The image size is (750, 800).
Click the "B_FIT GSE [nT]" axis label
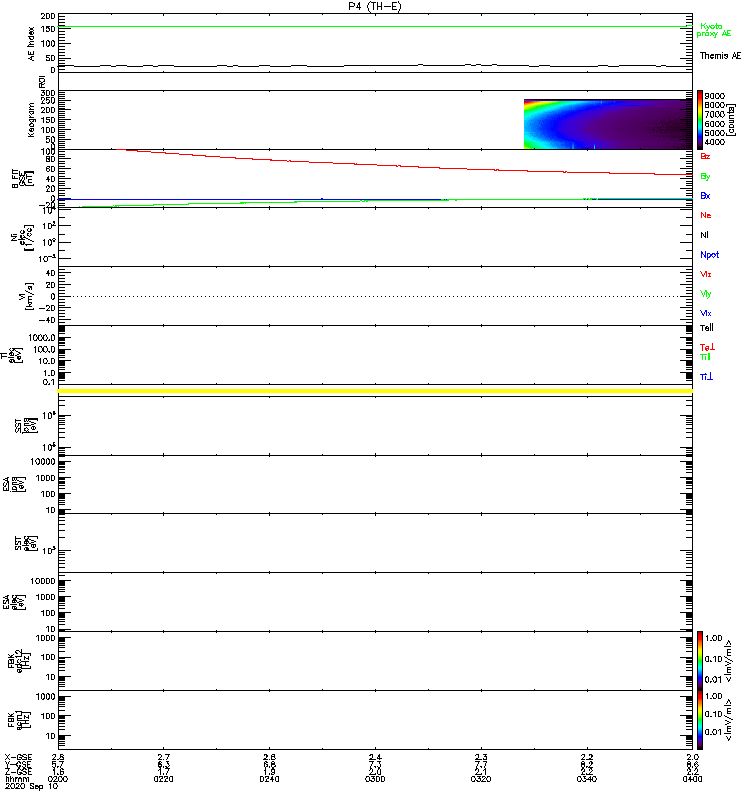[x=22, y=179]
